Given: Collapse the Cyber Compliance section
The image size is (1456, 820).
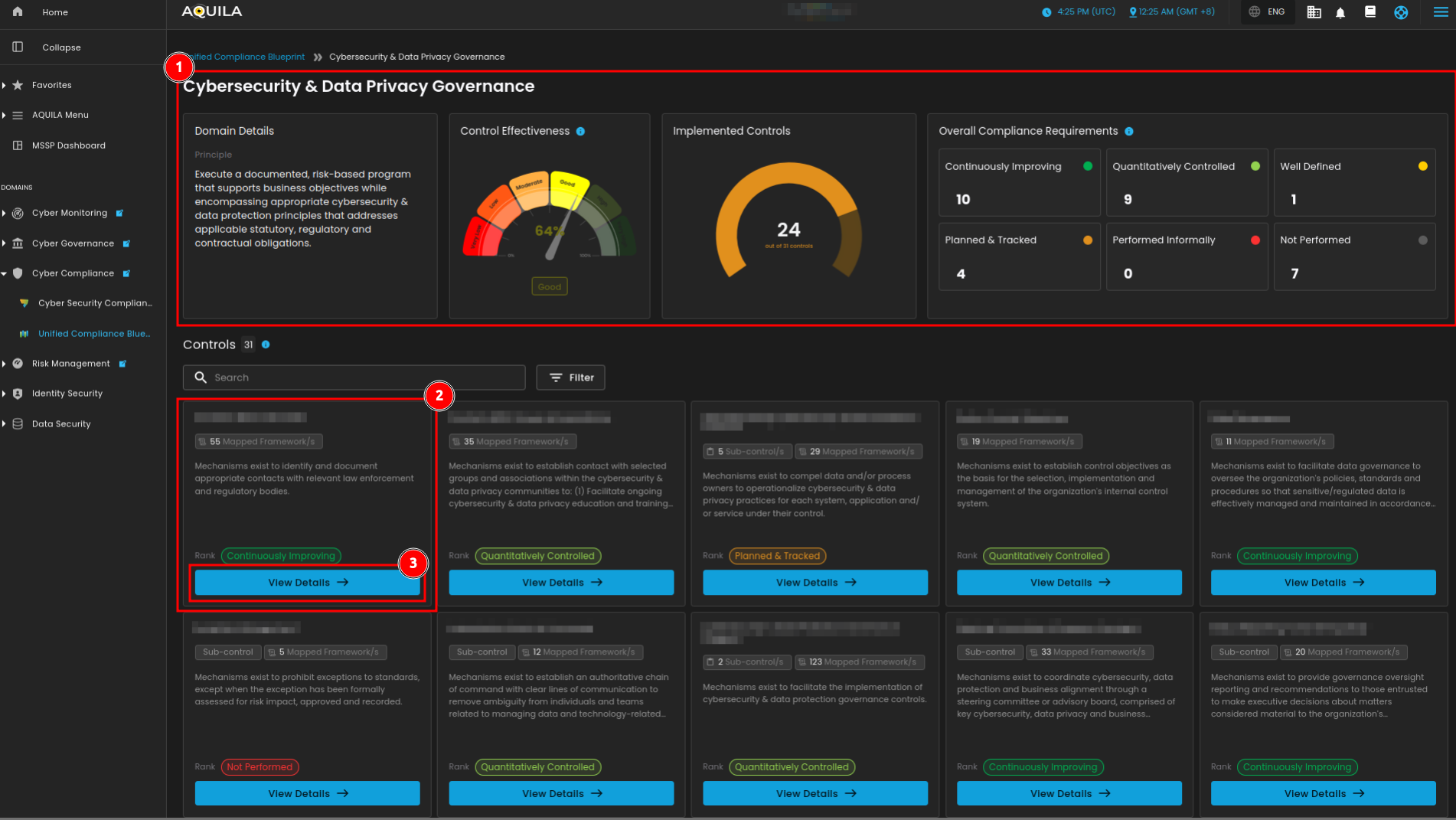Looking at the screenshot, I should 5,273.
